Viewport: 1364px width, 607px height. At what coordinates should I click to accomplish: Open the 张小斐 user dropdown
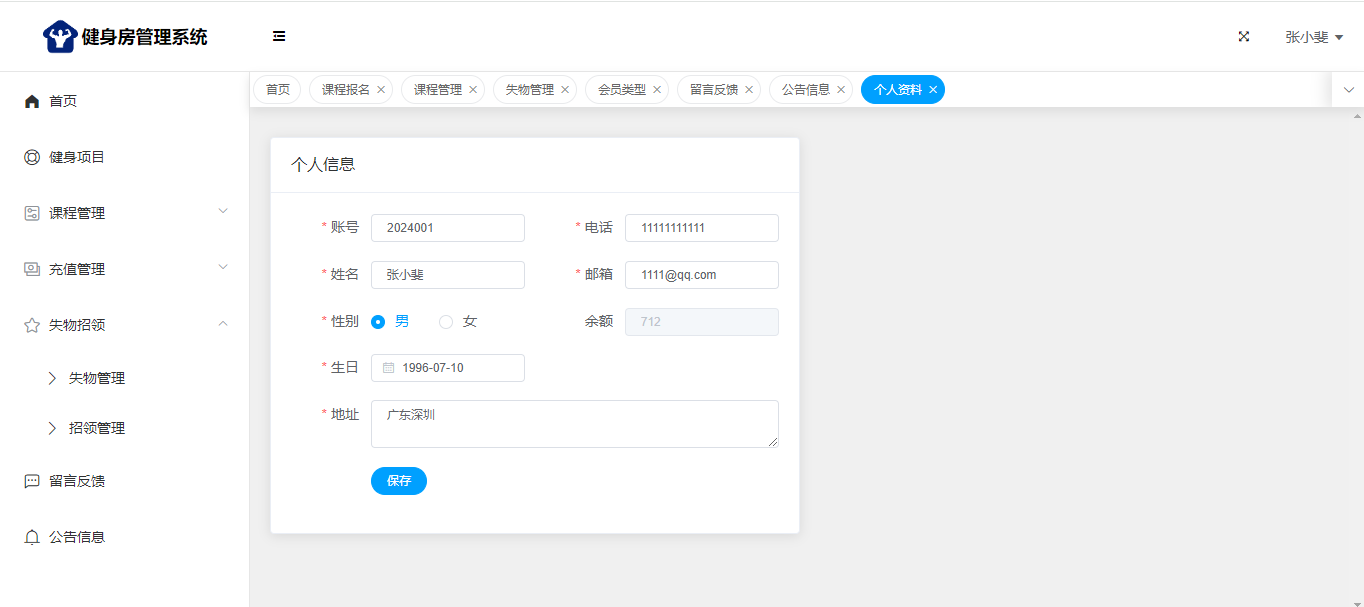click(x=1313, y=37)
